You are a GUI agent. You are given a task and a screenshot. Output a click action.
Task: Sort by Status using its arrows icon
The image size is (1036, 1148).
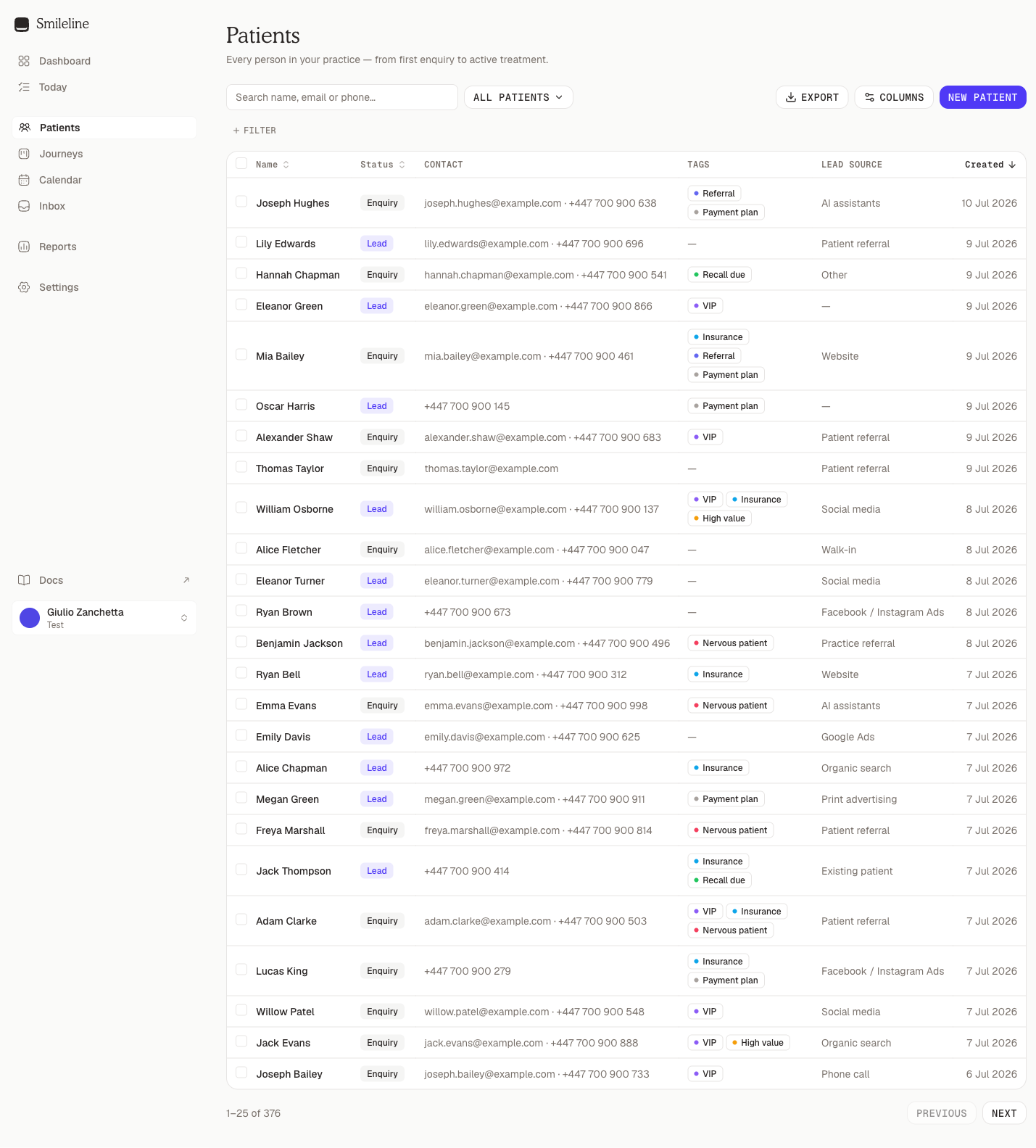[402, 165]
